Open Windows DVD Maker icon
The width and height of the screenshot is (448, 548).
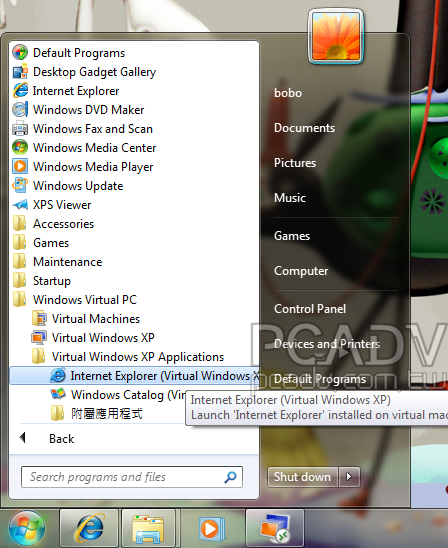point(20,110)
